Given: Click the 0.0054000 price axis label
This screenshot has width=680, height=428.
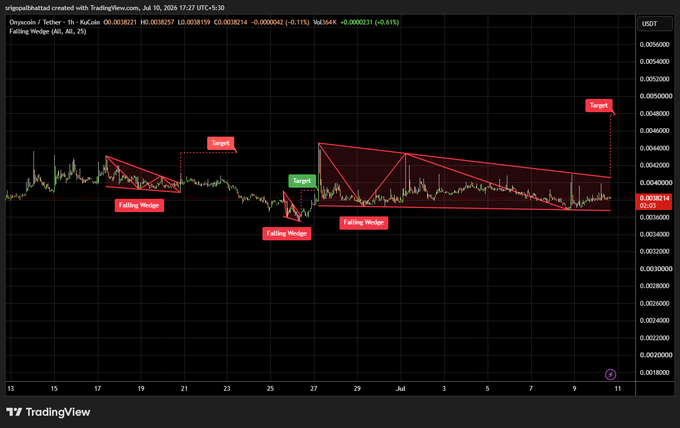Looking at the screenshot, I should point(654,62).
